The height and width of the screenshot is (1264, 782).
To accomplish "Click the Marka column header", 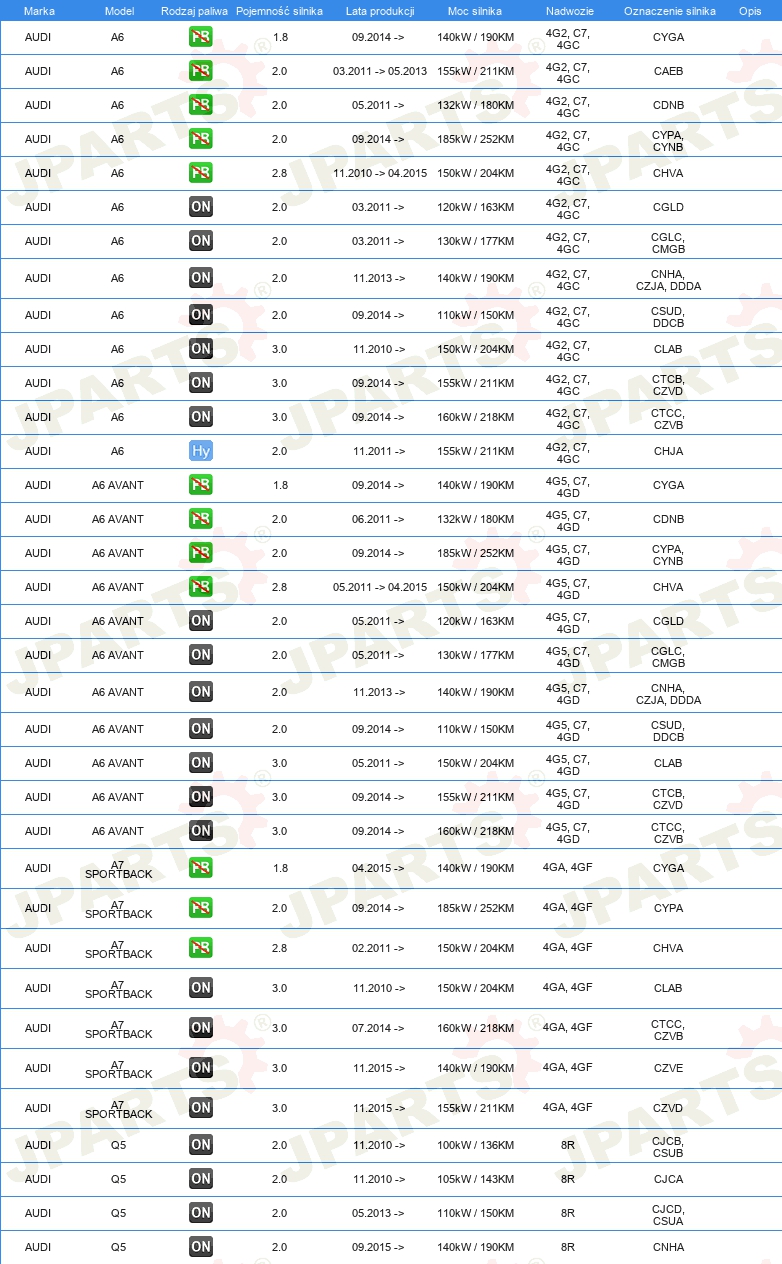I will tap(39, 10).
